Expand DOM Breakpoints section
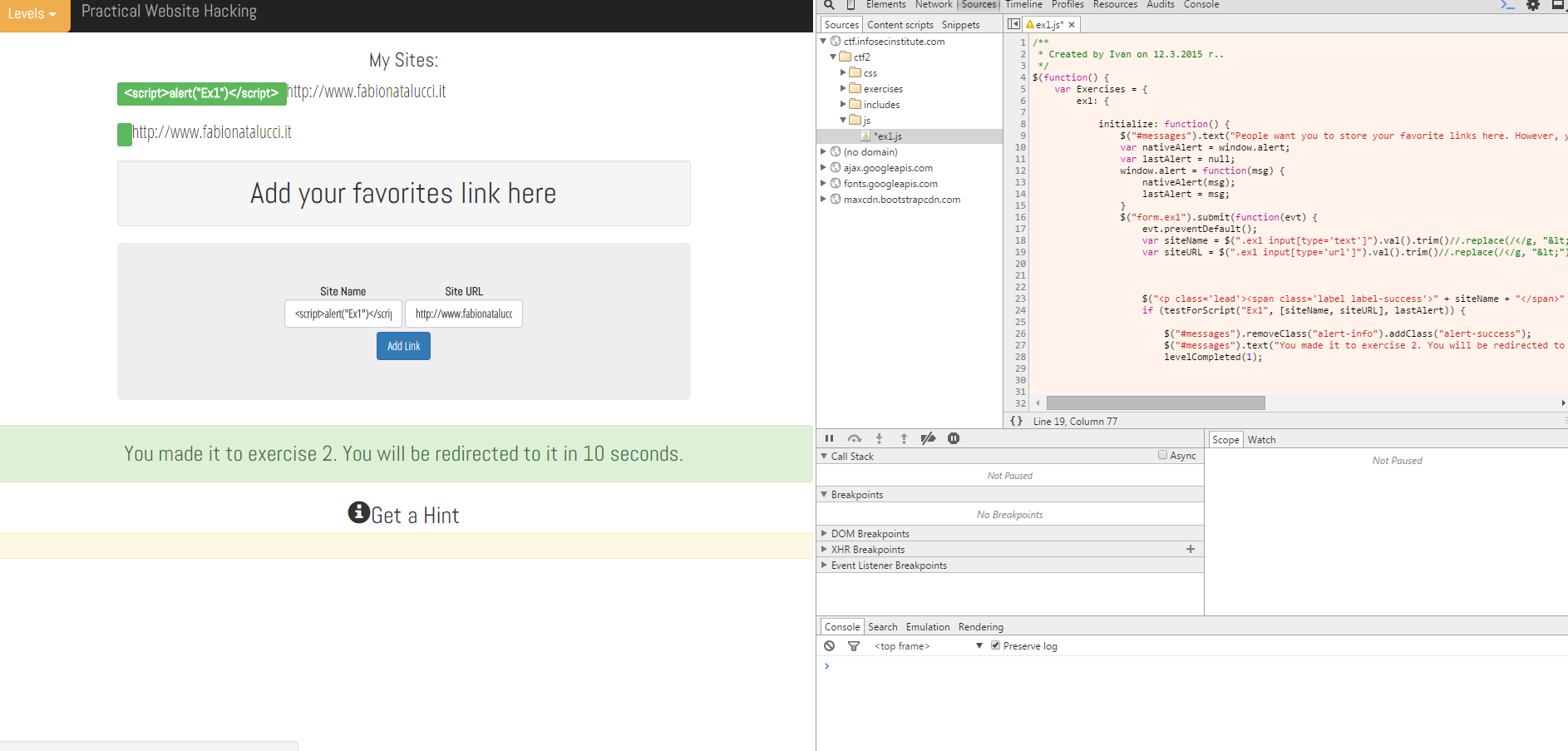 tap(824, 533)
